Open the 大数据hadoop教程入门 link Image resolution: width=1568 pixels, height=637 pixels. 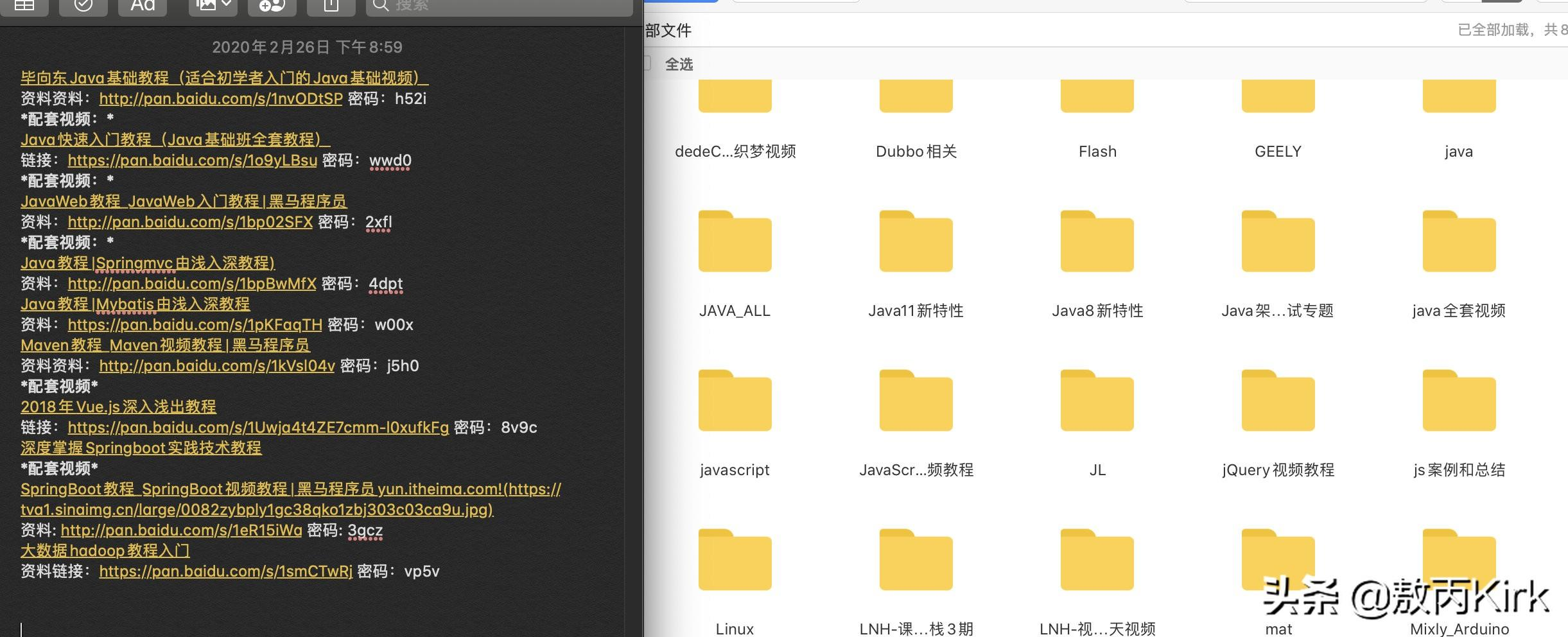tap(105, 551)
